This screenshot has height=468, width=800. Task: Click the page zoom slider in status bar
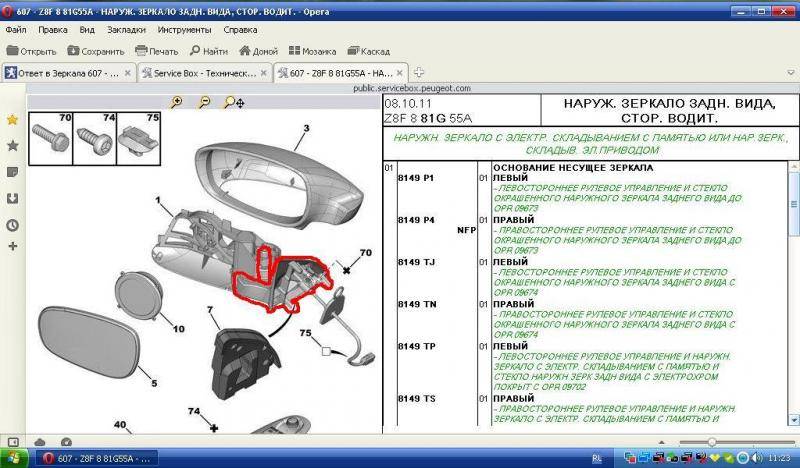pos(710,441)
